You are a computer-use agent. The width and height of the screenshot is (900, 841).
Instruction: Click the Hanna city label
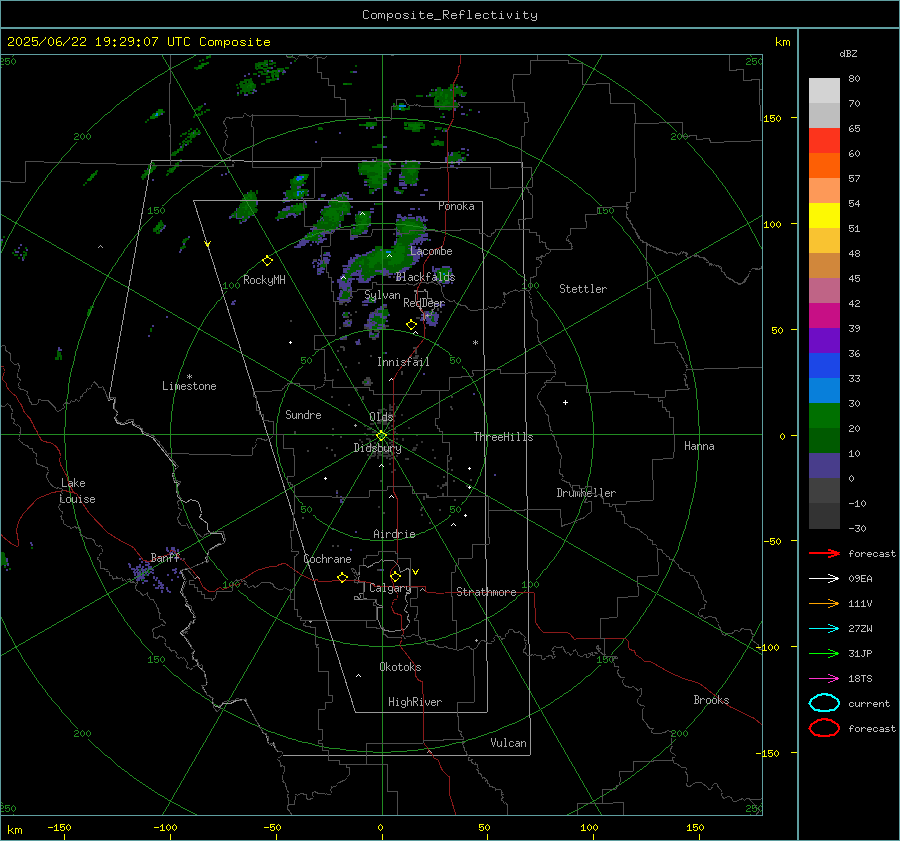pyautogui.click(x=699, y=446)
